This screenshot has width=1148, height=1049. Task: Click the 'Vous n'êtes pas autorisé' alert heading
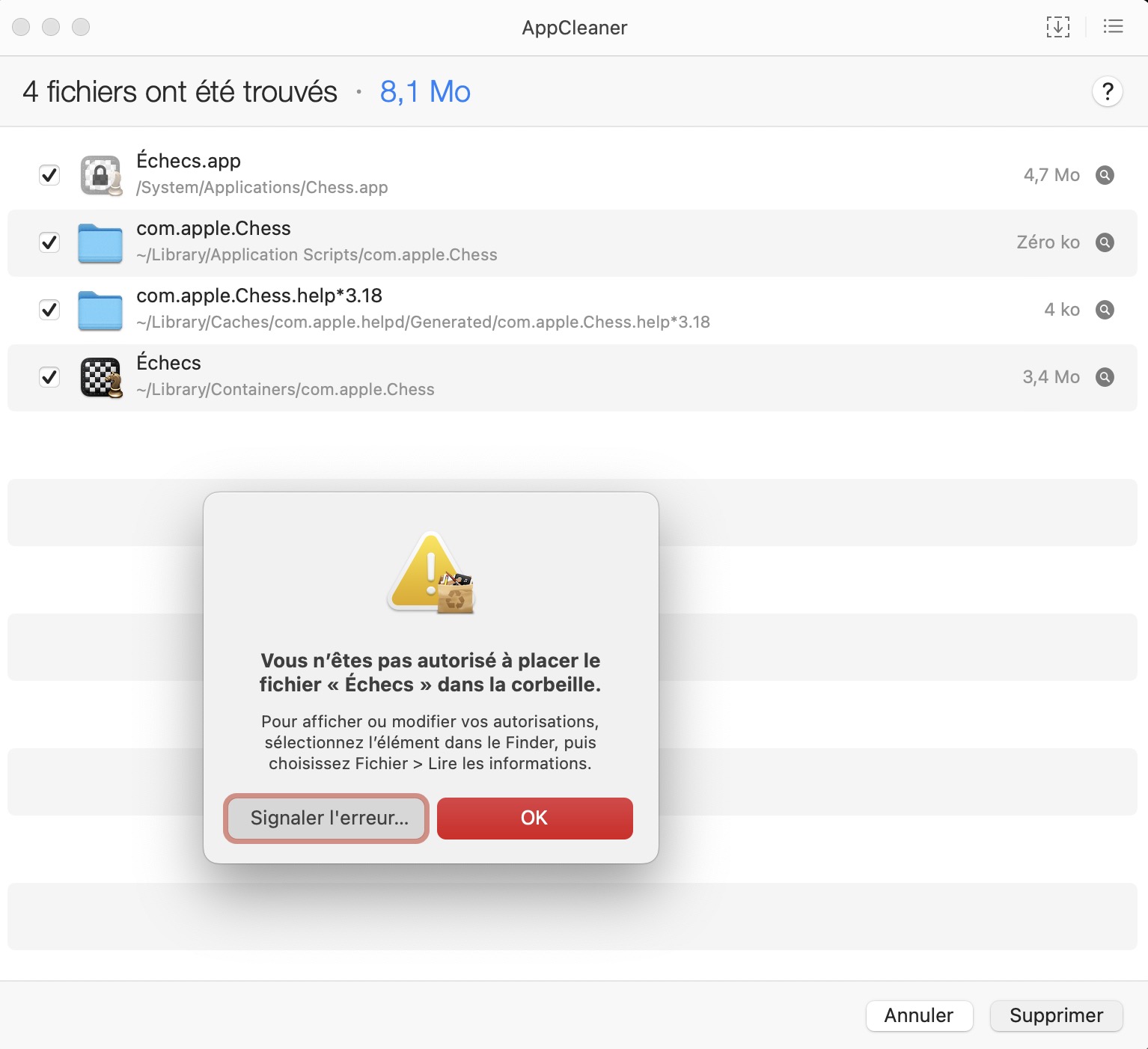coord(430,673)
